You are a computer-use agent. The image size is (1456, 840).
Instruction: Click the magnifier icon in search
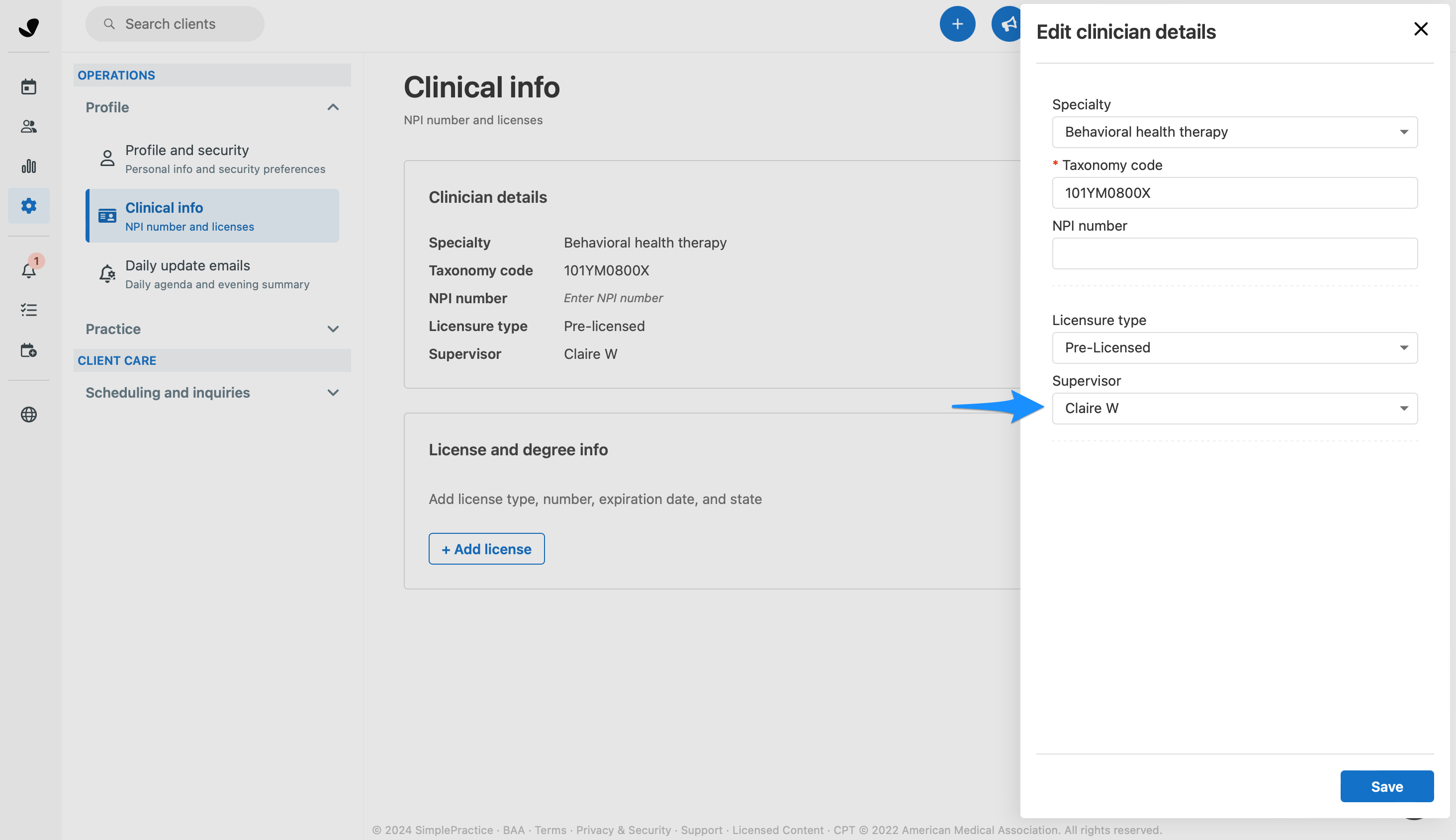coord(109,24)
